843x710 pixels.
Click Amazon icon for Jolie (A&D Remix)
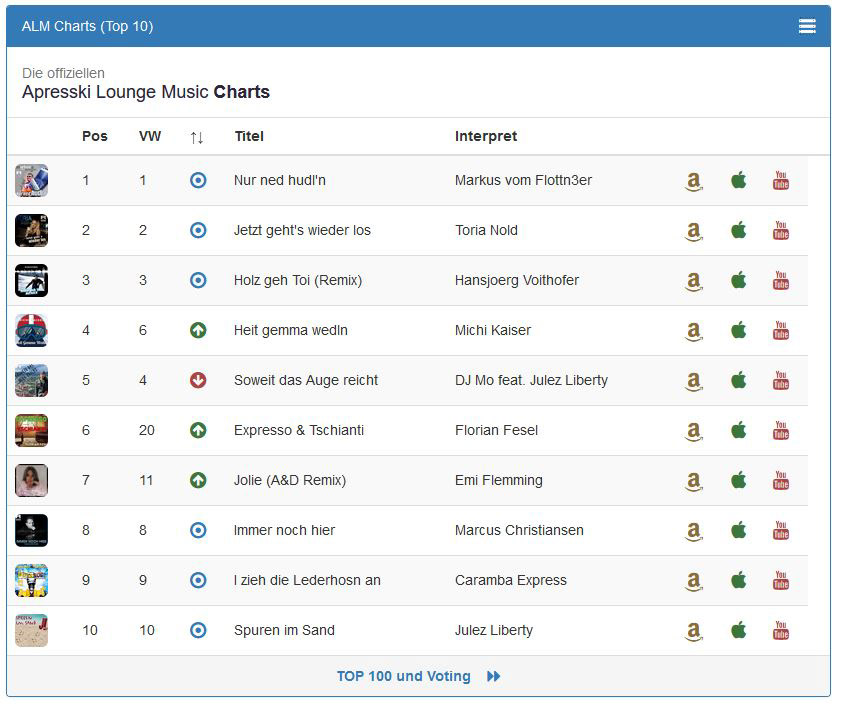pyautogui.click(x=693, y=481)
